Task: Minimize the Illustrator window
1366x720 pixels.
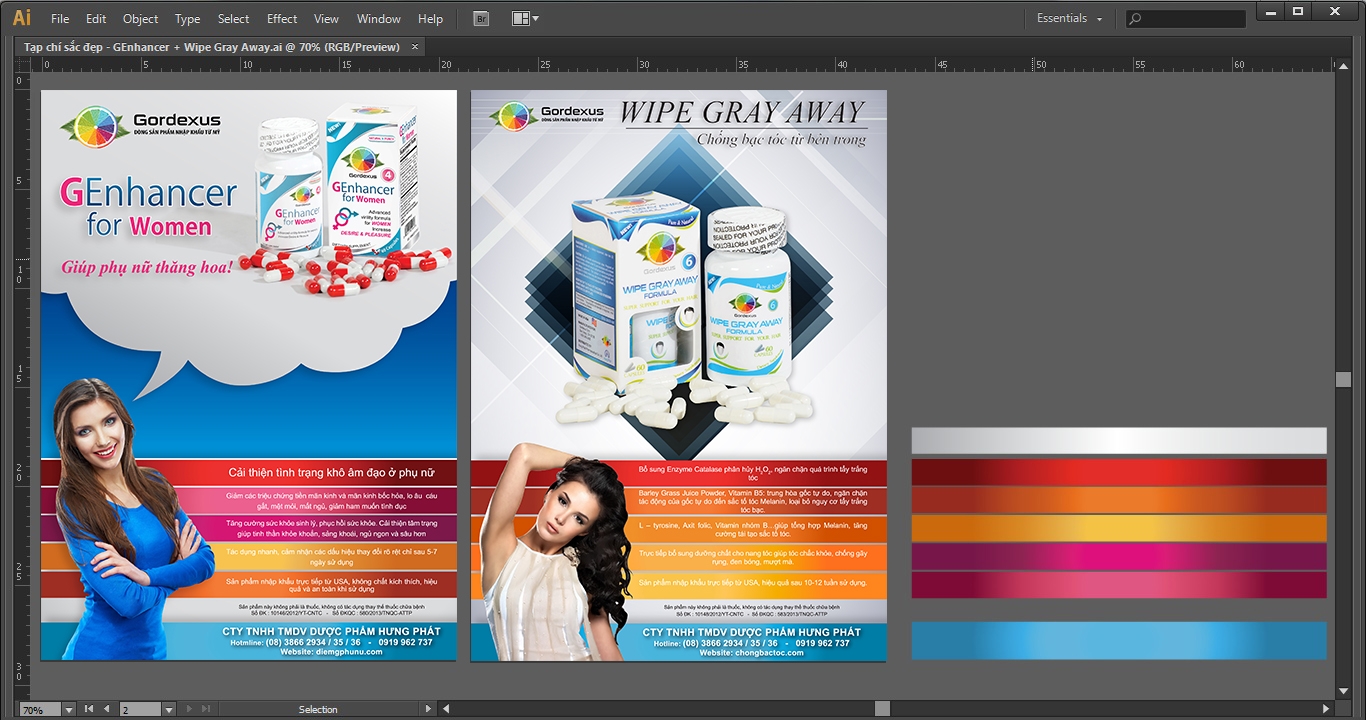Action: coord(1272,11)
